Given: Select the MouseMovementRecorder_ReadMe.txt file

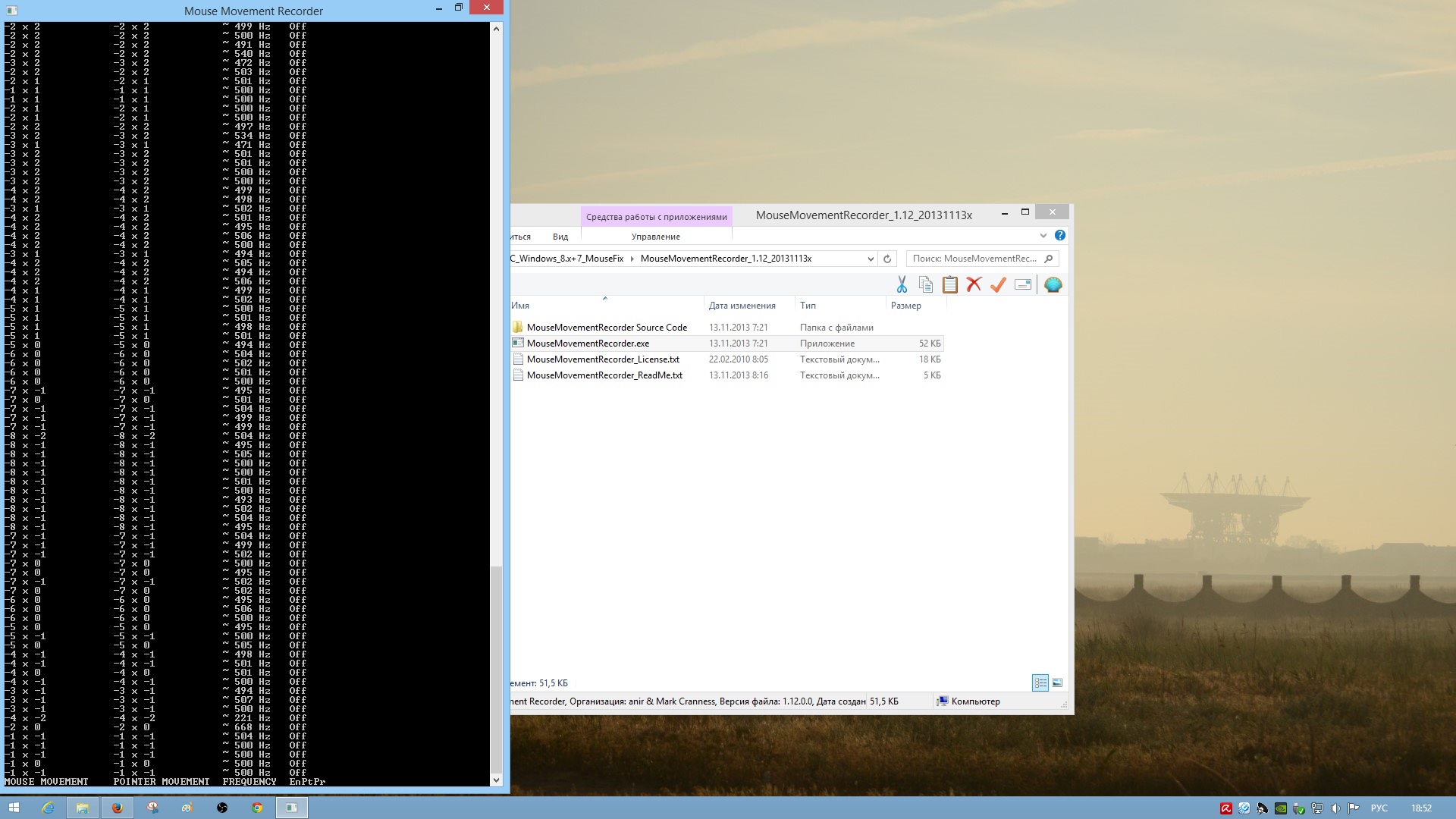Looking at the screenshot, I should coord(604,375).
